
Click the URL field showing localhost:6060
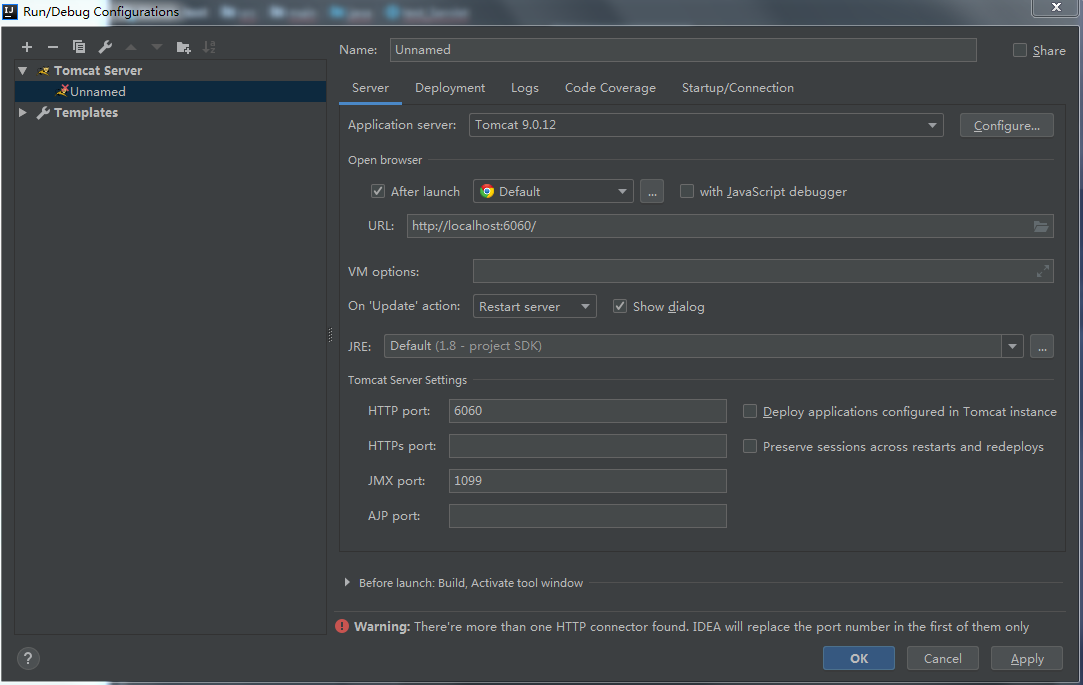[730, 226]
